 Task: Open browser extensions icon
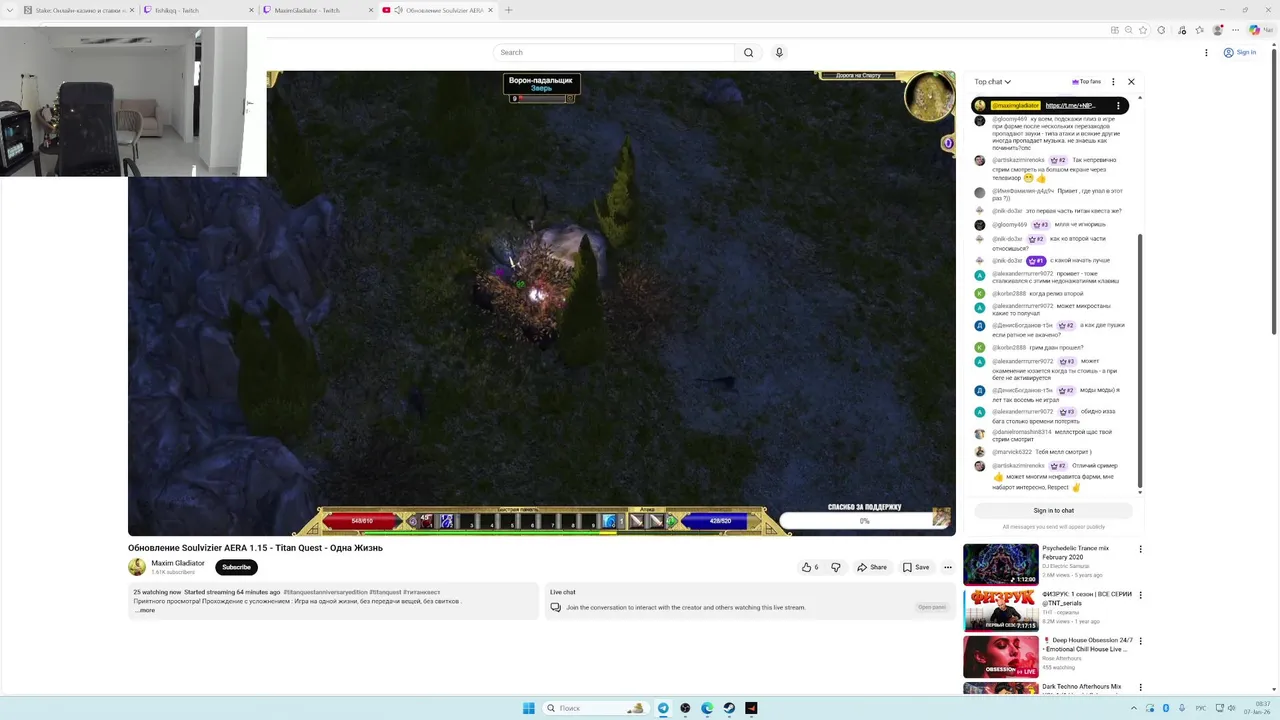click(x=1161, y=30)
